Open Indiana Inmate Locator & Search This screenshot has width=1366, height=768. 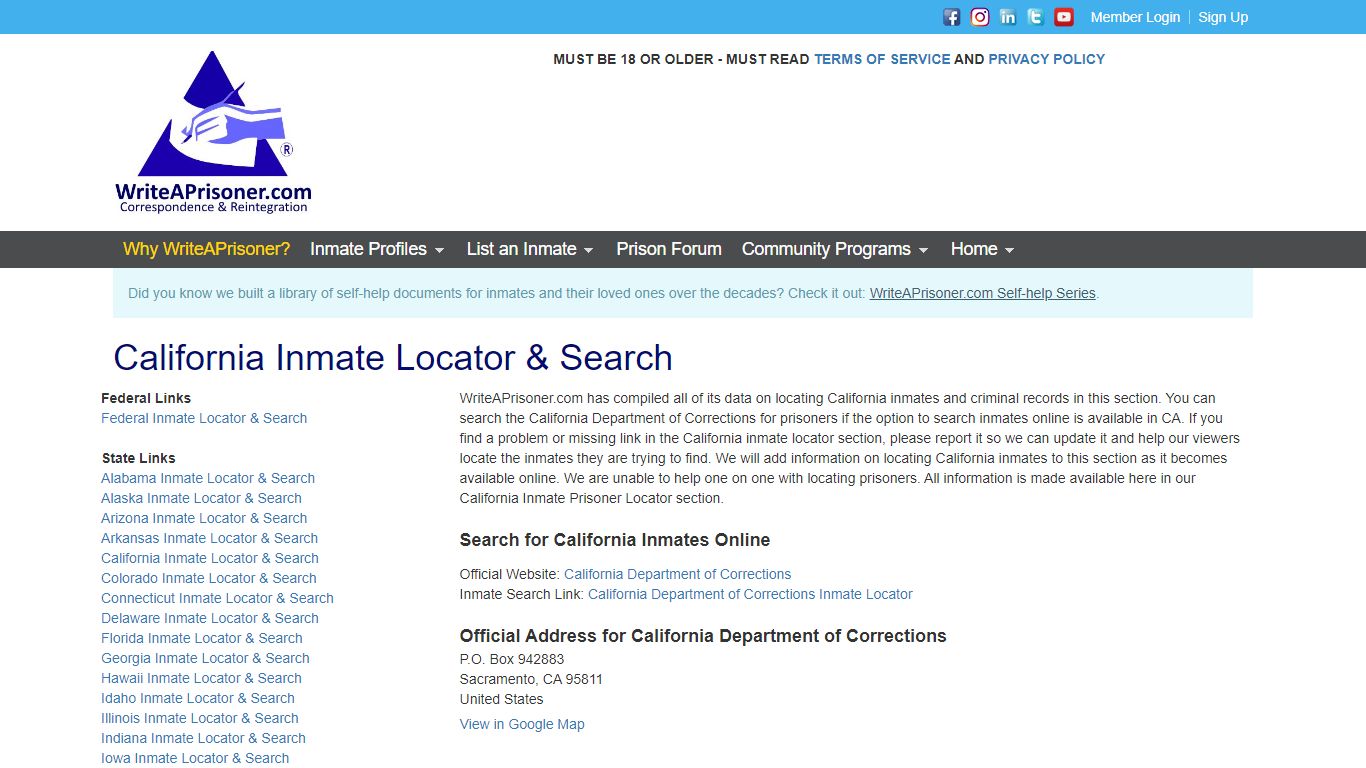(203, 738)
